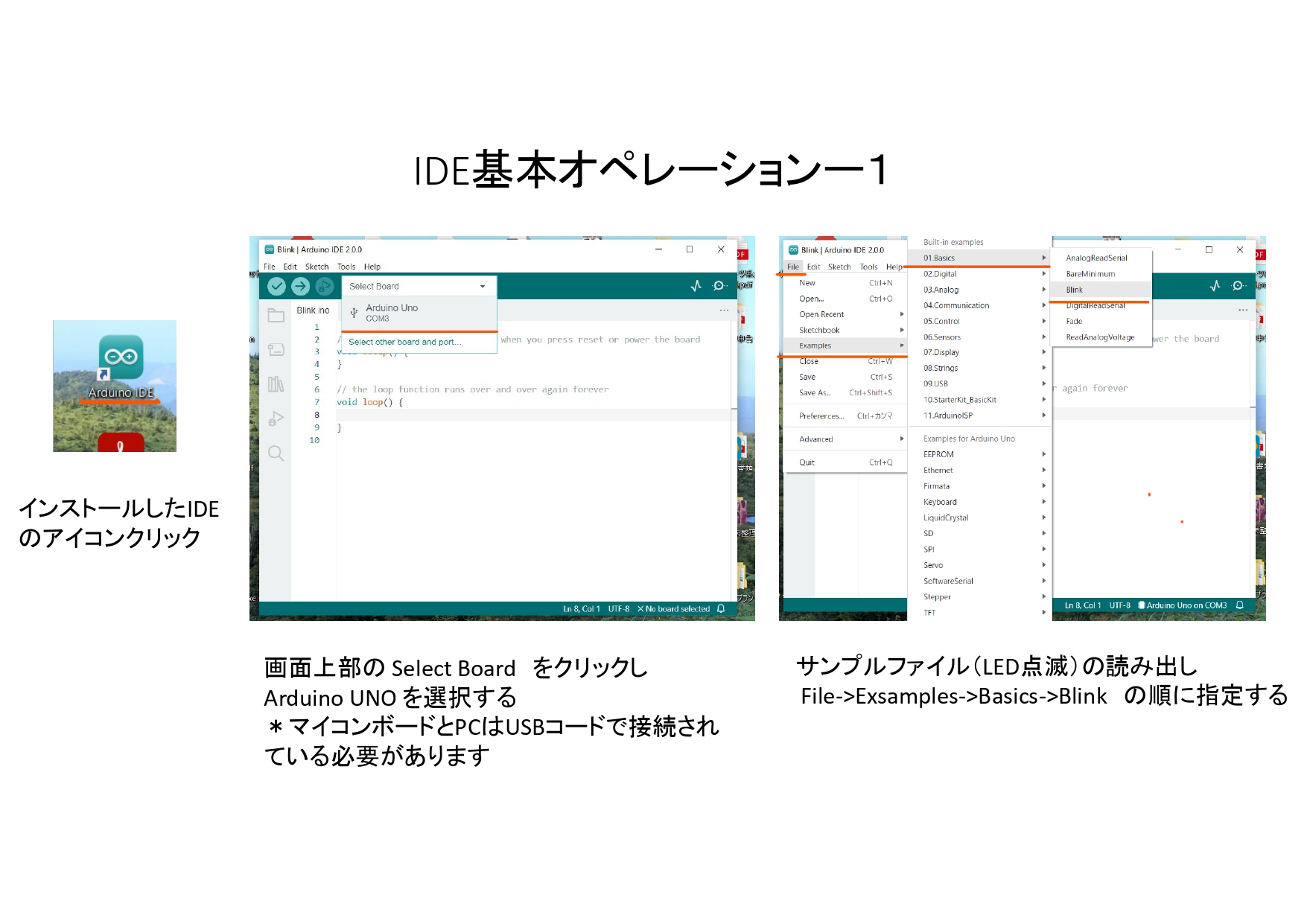1307x924 pixels.
Task: Choose New from the File menu
Action: pyautogui.click(x=845, y=283)
